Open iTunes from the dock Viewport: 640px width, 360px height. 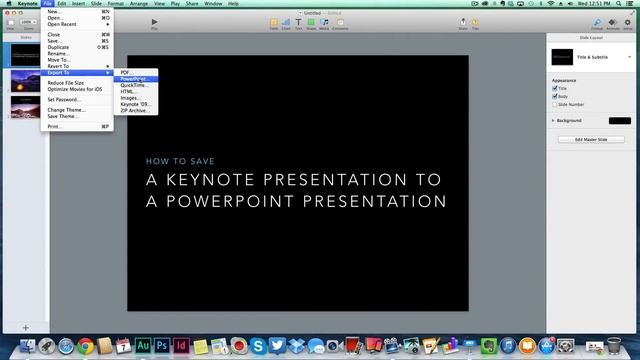point(508,346)
